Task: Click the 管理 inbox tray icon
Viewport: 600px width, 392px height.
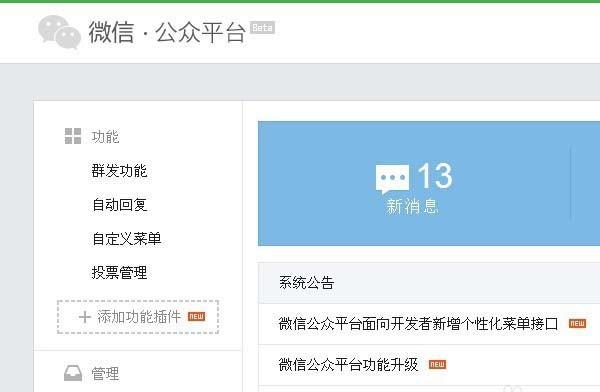Action: (73, 373)
